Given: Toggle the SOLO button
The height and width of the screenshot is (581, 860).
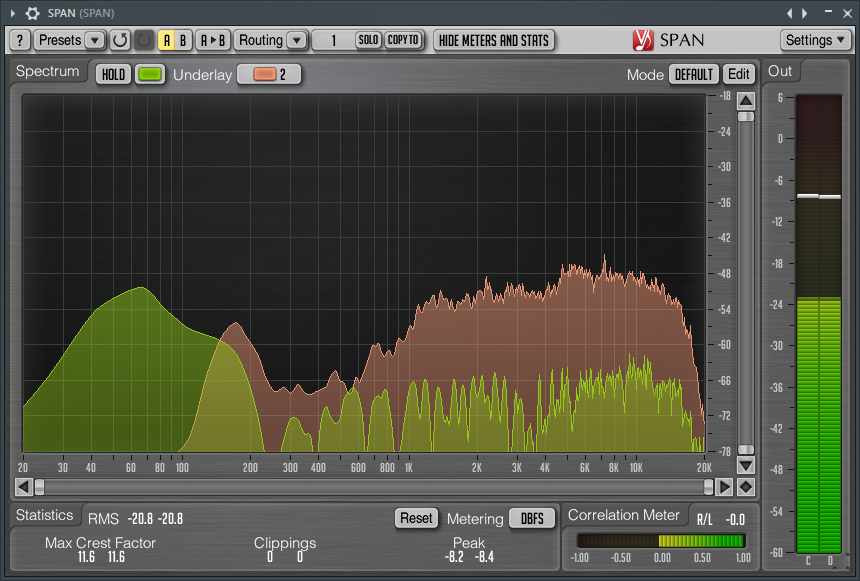Looking at the screenshot, I should [x=368, y=40].
